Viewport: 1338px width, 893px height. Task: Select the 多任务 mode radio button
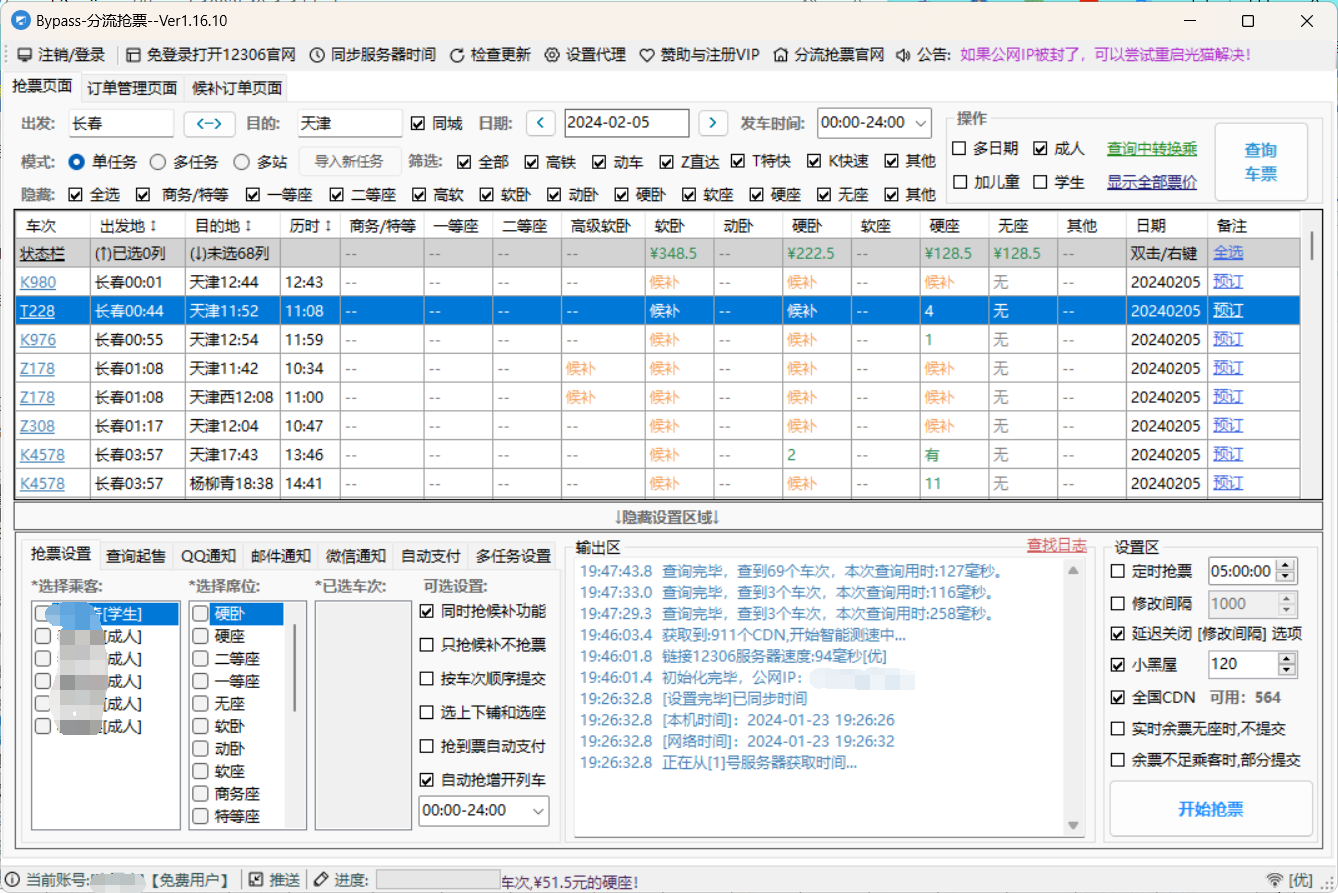click(x=158, y=161)
